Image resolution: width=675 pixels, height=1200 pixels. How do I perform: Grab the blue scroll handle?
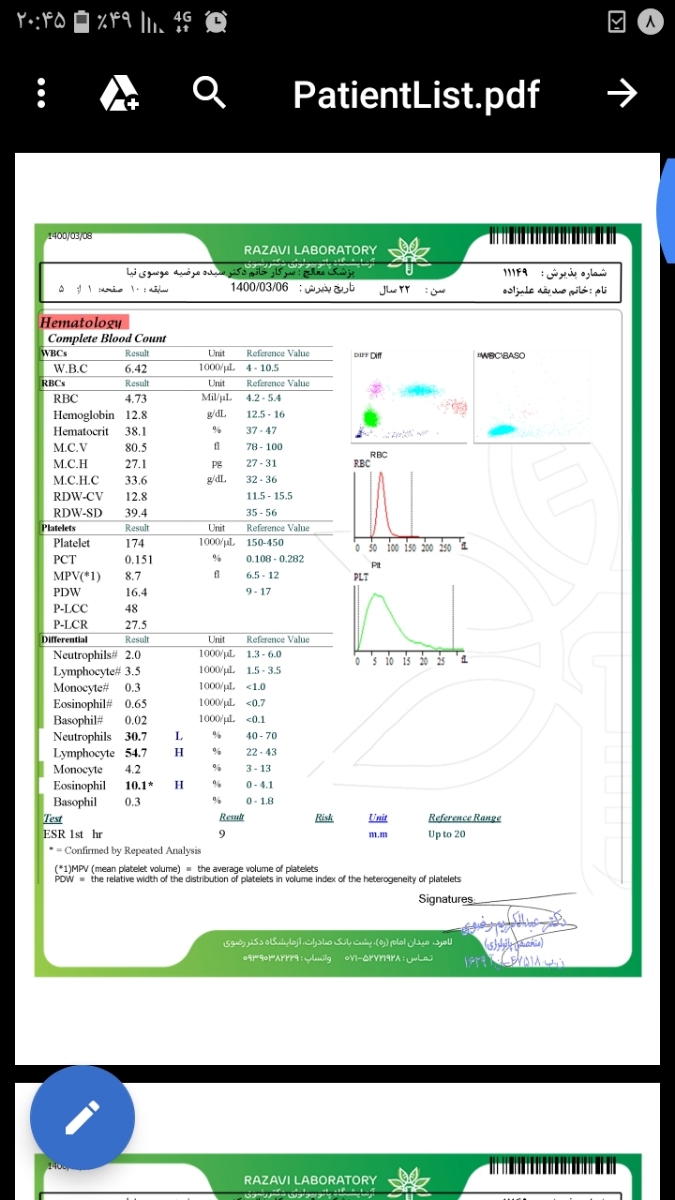click(x=666, y=210)
